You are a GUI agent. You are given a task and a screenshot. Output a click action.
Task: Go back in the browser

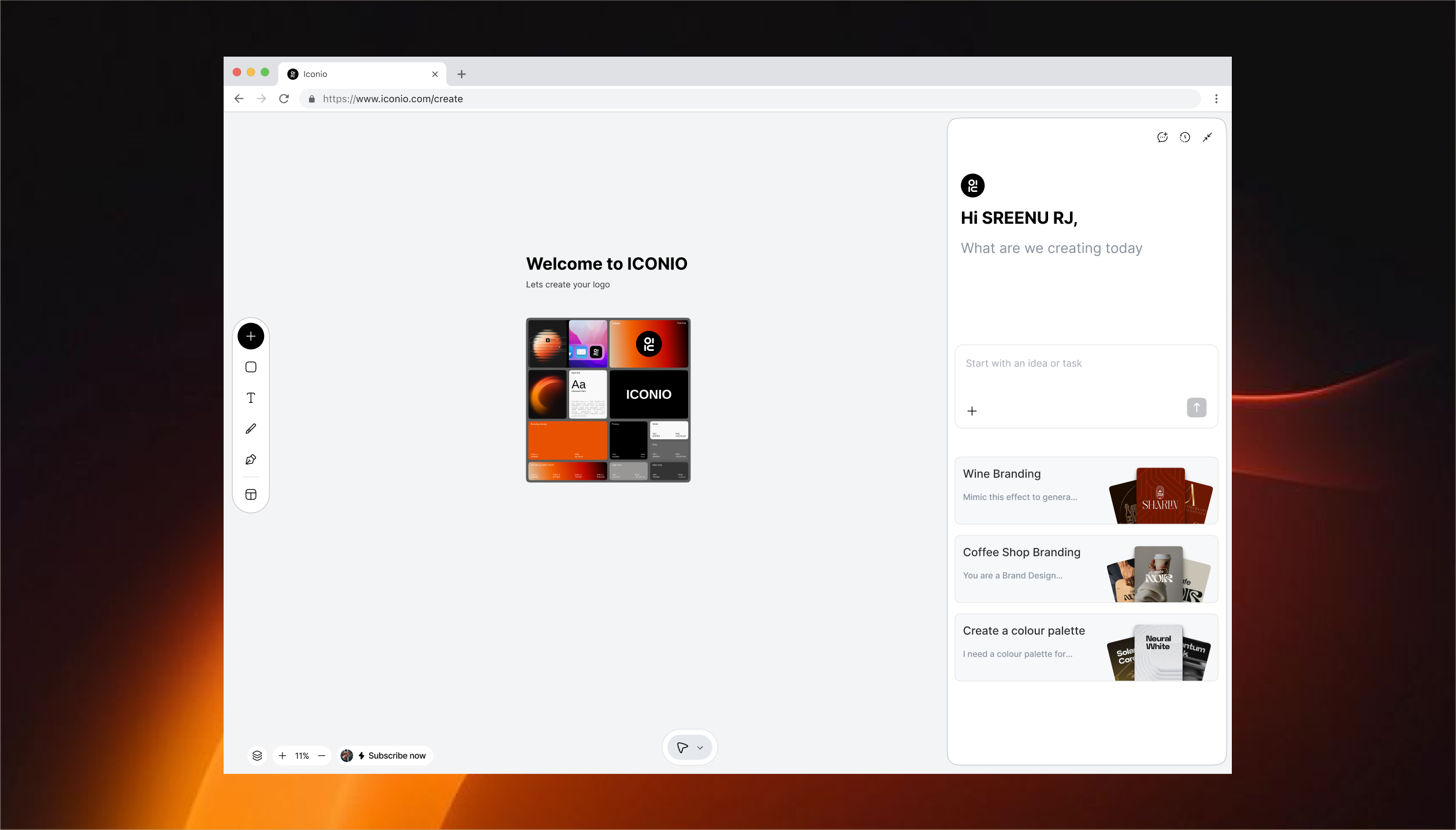239,99
